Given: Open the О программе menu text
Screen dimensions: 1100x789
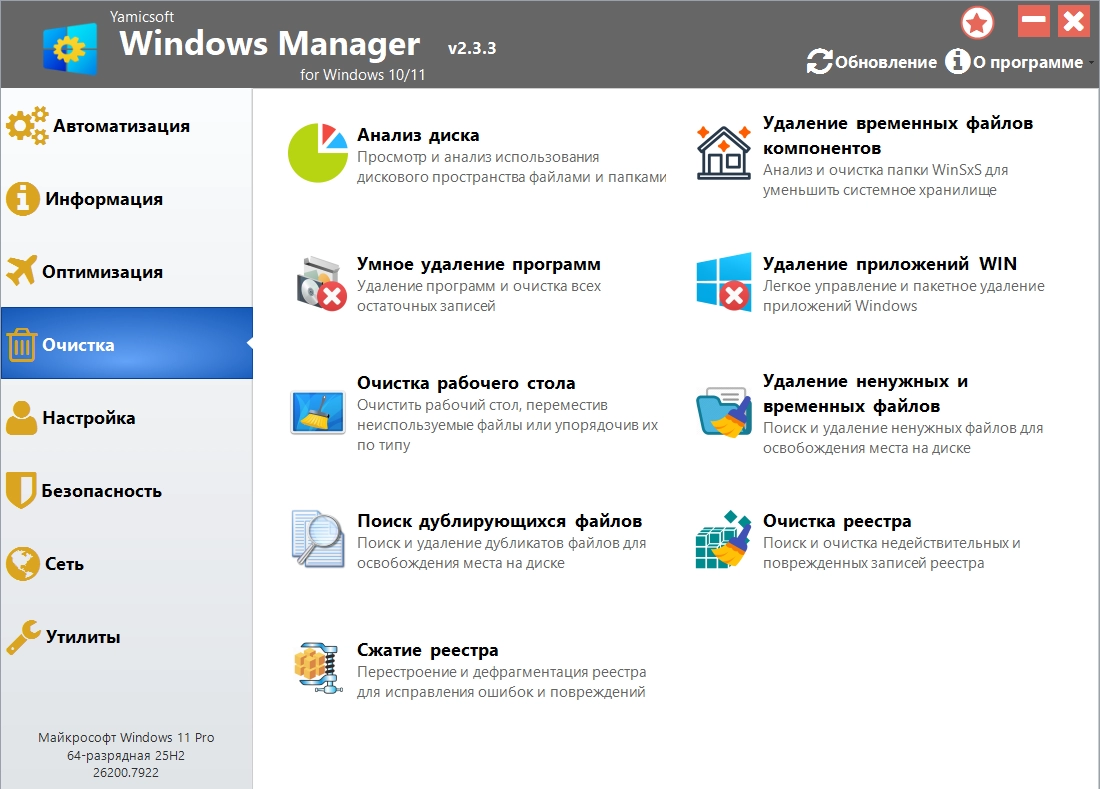Looking at the screenshot, I should click(1028, 62).
